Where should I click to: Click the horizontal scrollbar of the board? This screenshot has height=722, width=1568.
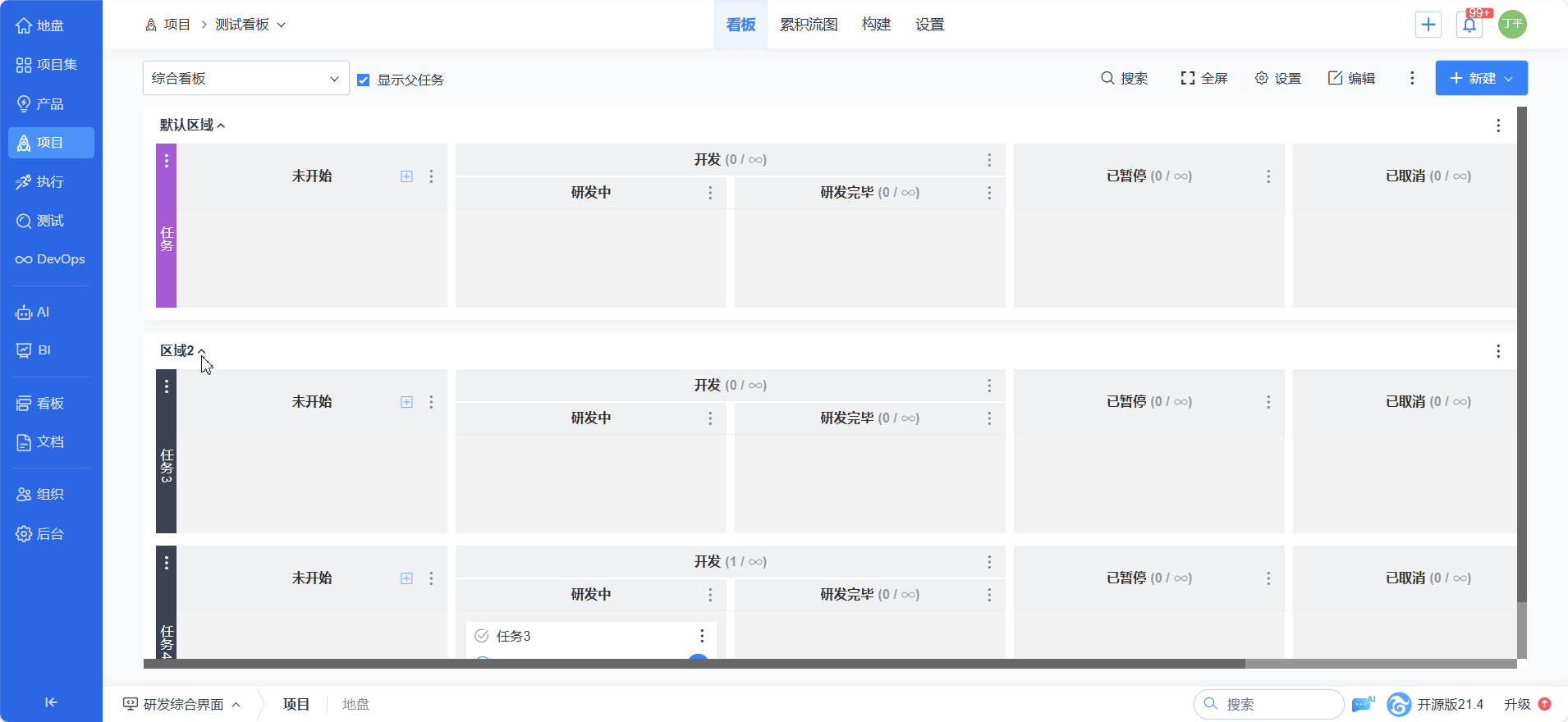(694, 663)
